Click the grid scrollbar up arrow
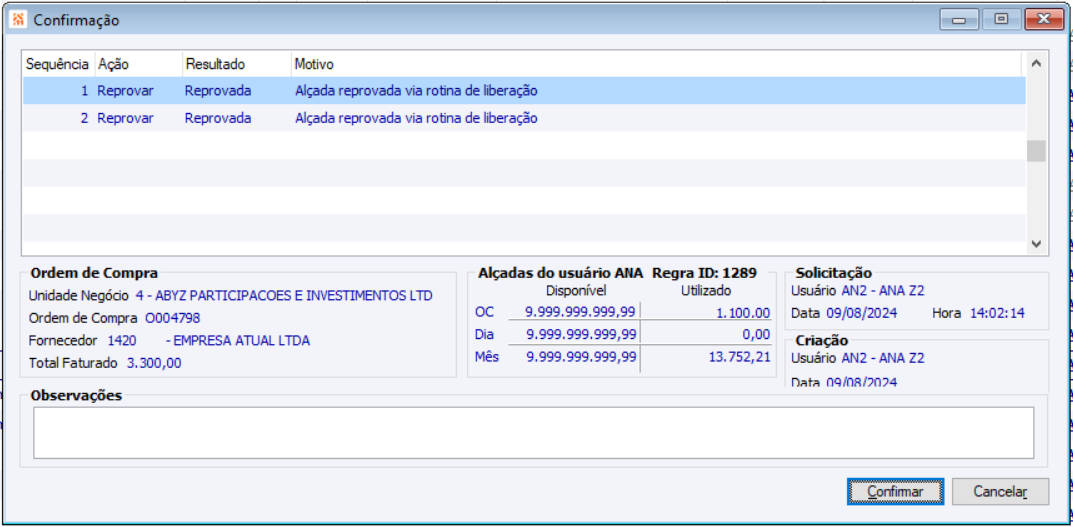 (x=1036, y=64)
